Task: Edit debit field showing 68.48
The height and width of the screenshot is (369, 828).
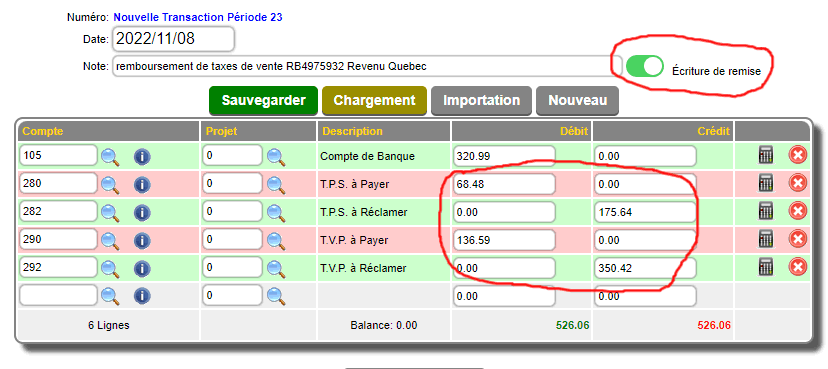Action: (x=504, y=185)
